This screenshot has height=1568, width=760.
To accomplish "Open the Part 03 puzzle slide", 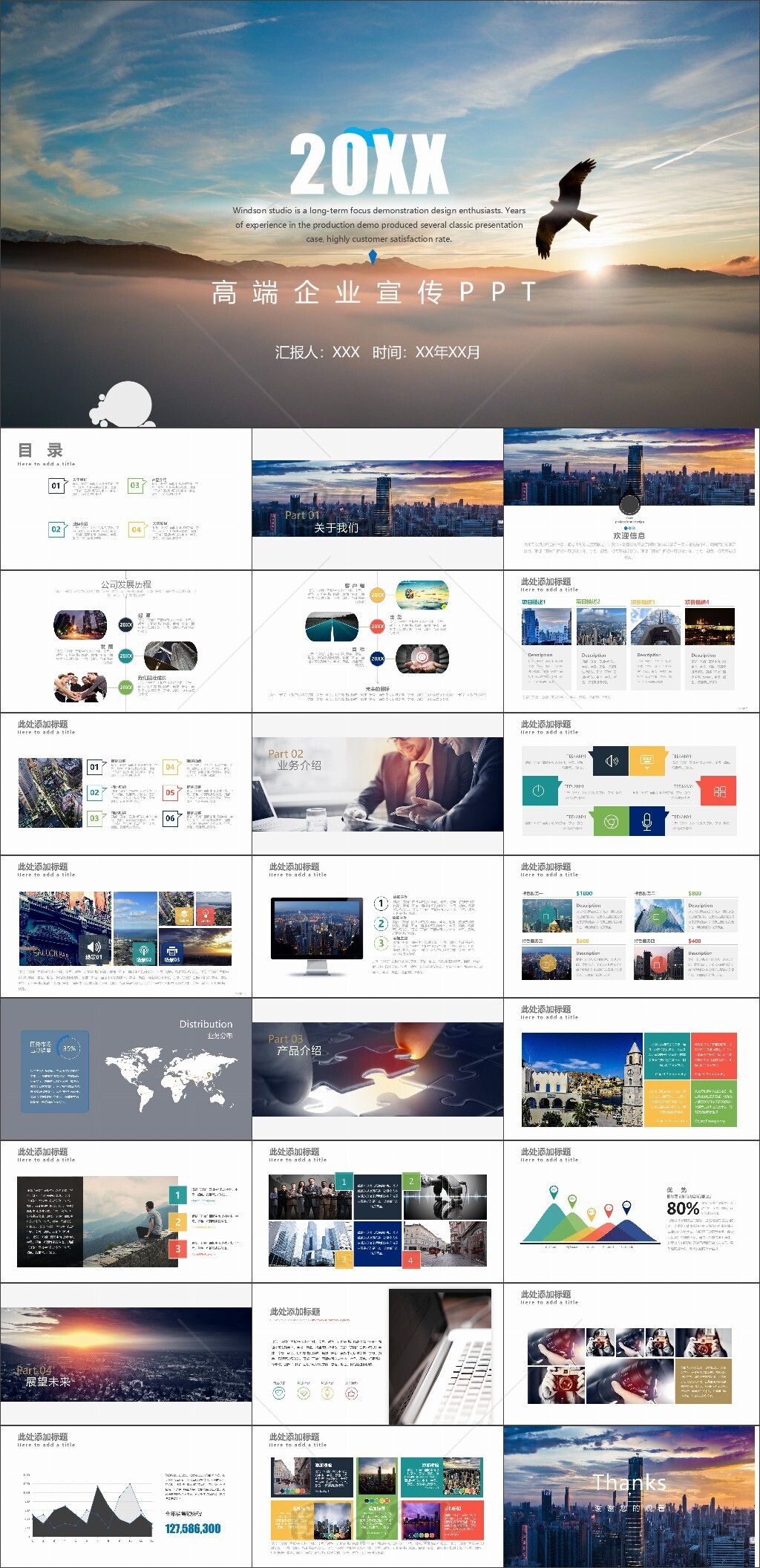I will (x=377, y=1069).
